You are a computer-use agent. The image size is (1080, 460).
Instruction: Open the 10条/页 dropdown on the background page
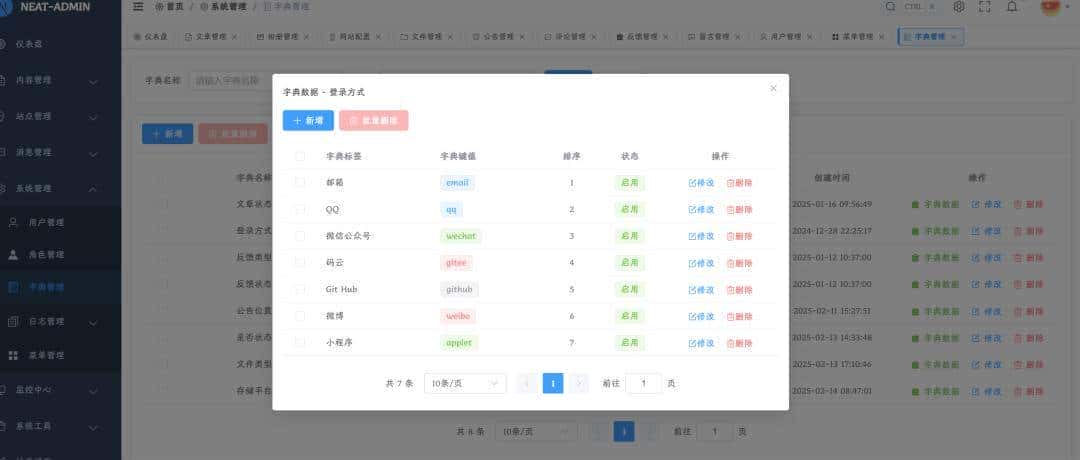click(x=536, y=432)
